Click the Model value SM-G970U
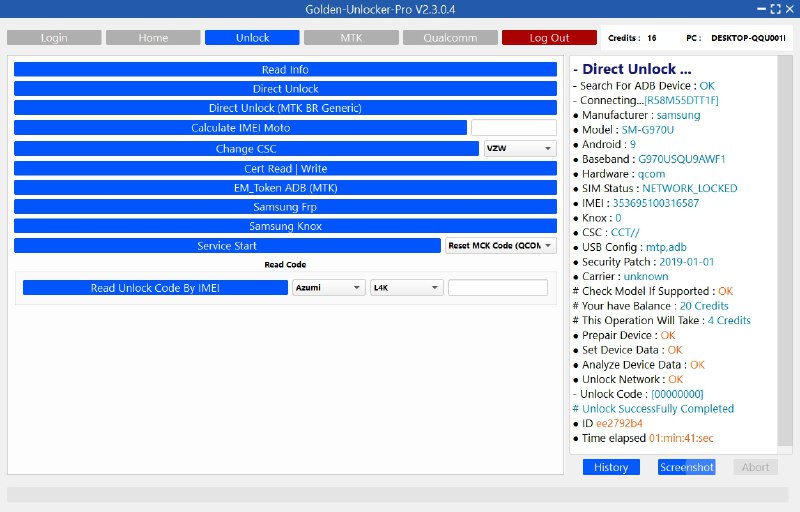The image size is (800, 512). coord(647,130)
